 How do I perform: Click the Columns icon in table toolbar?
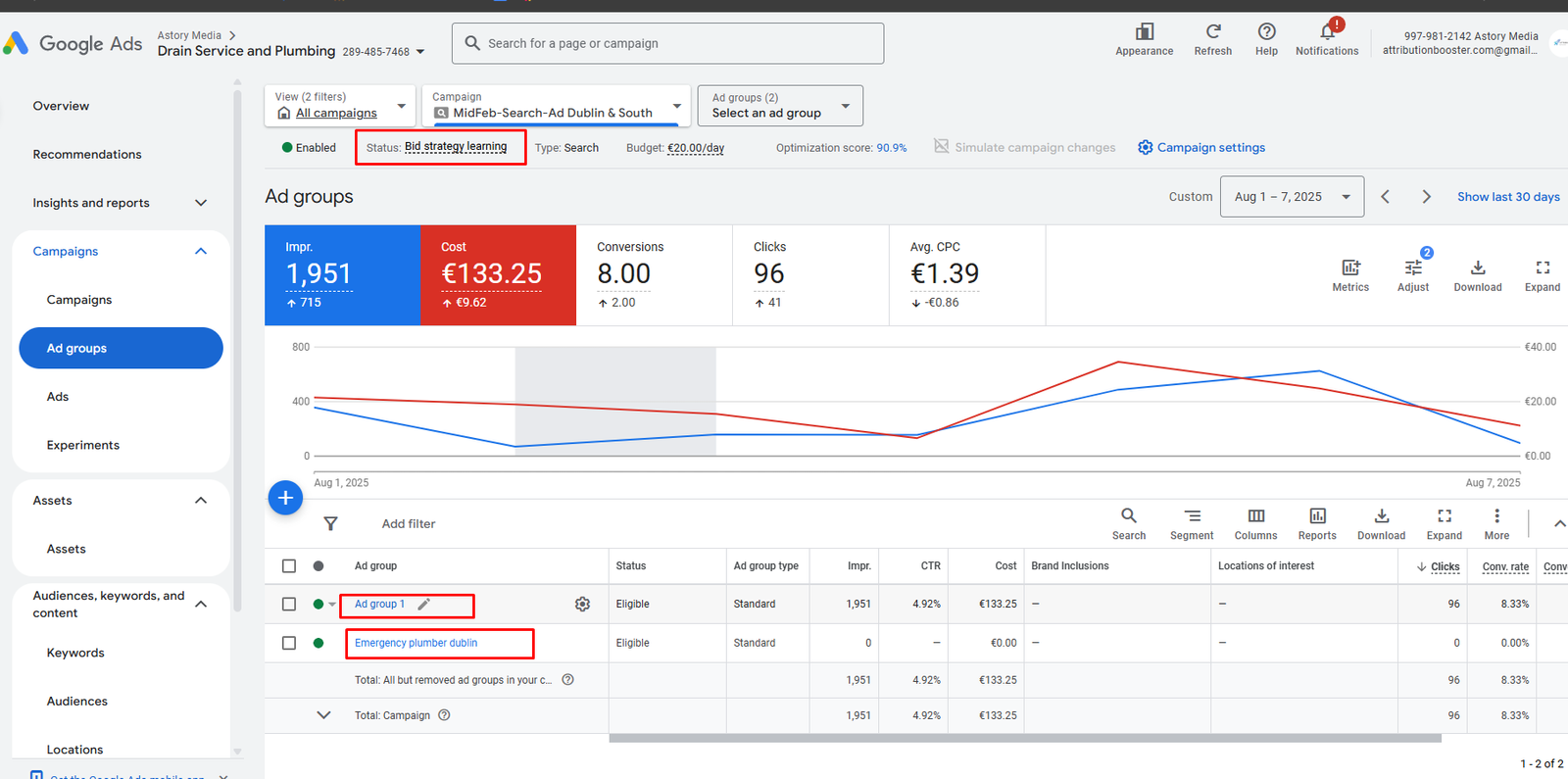[x=1255, y=516]
